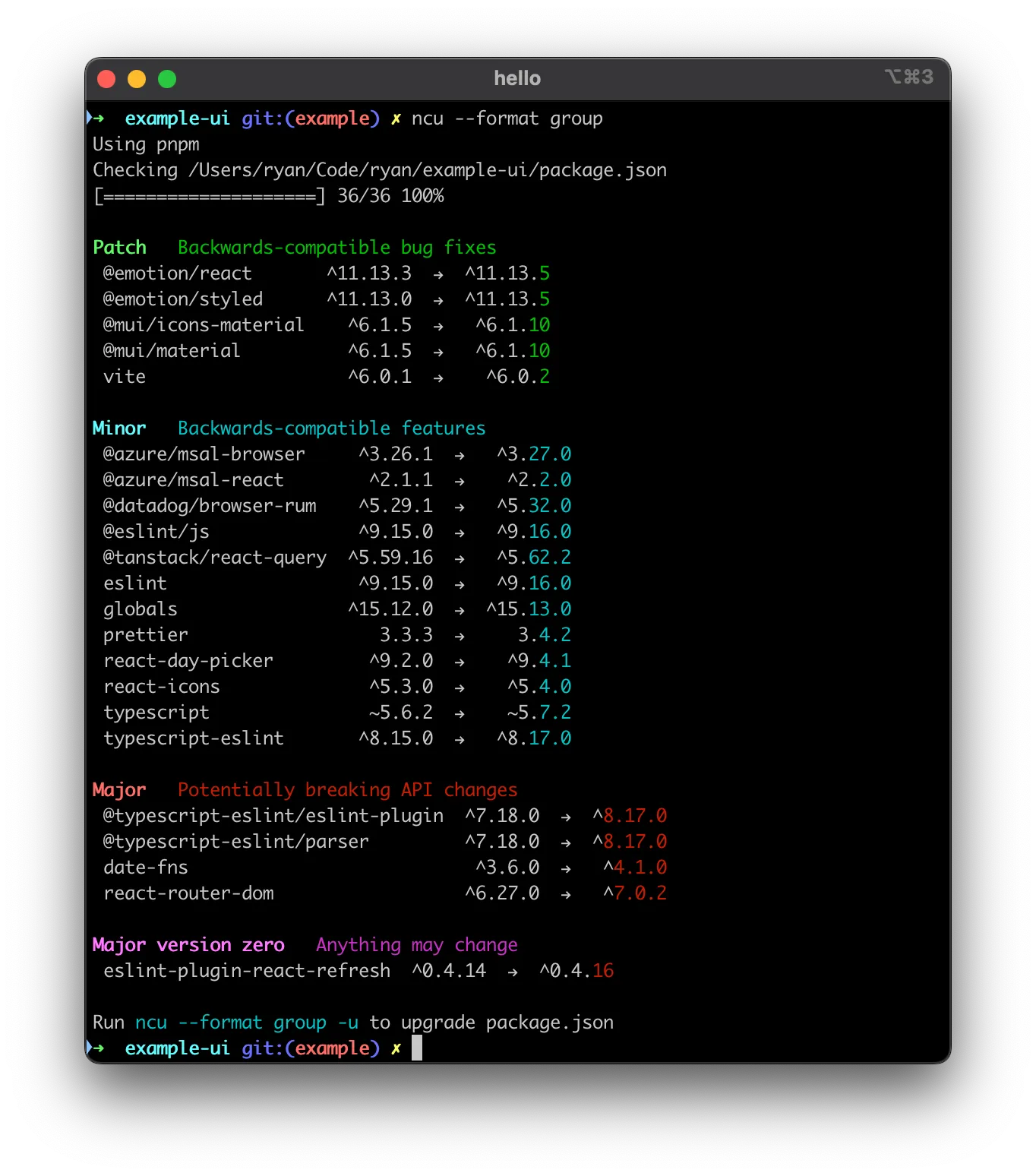Viewport: 1036px width, 1176px height.
Task: Click the @azure/msal-browser package name
Action: 204,454
